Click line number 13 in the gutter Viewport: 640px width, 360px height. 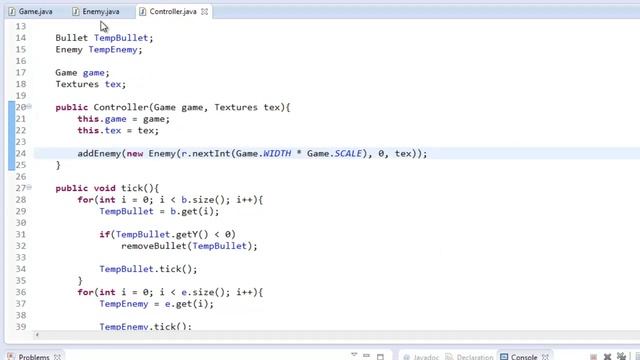(20, 26)
